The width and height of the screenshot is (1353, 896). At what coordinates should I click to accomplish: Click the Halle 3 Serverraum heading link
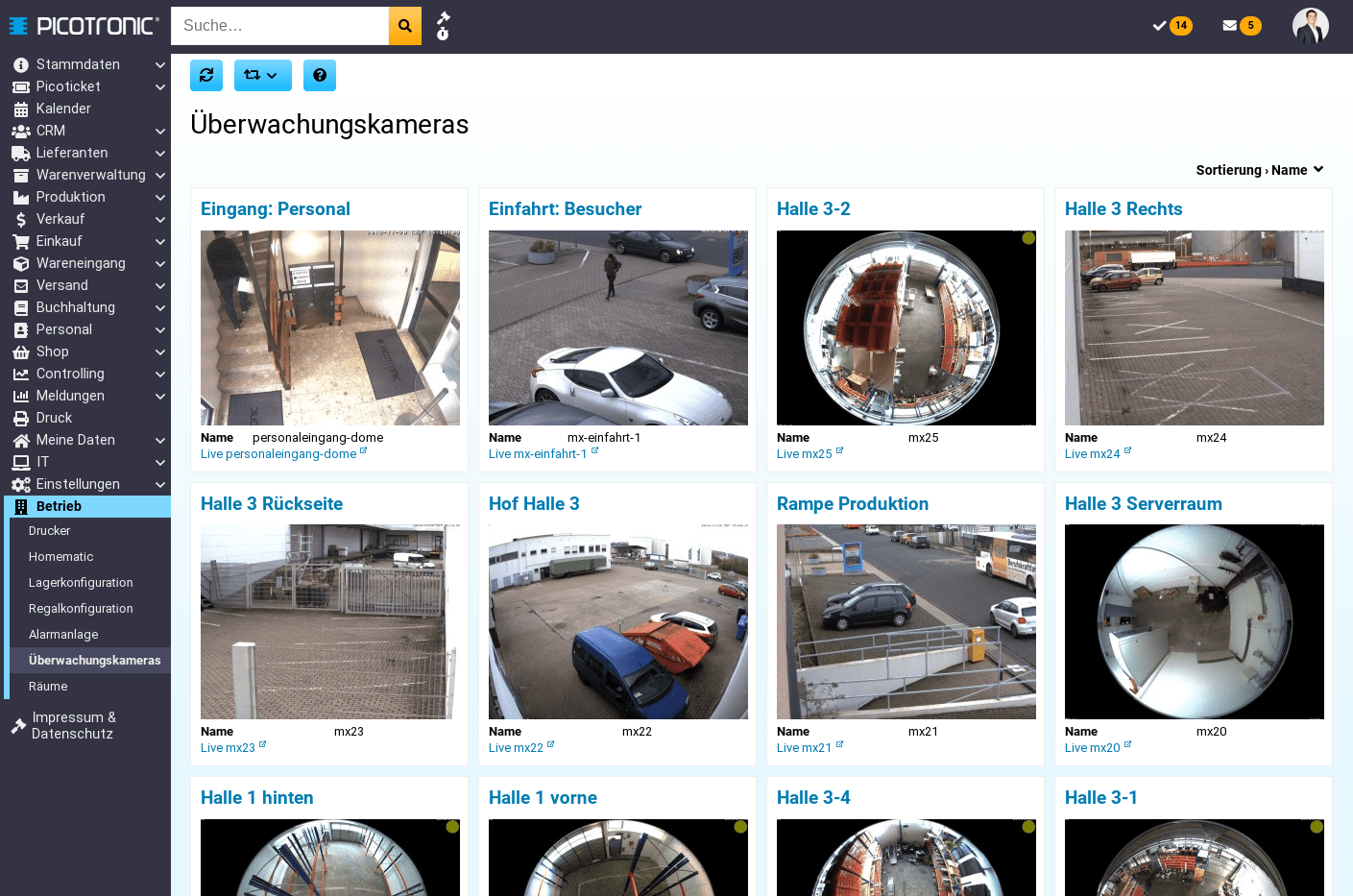pyautogui.click(x=1143, y=504)
